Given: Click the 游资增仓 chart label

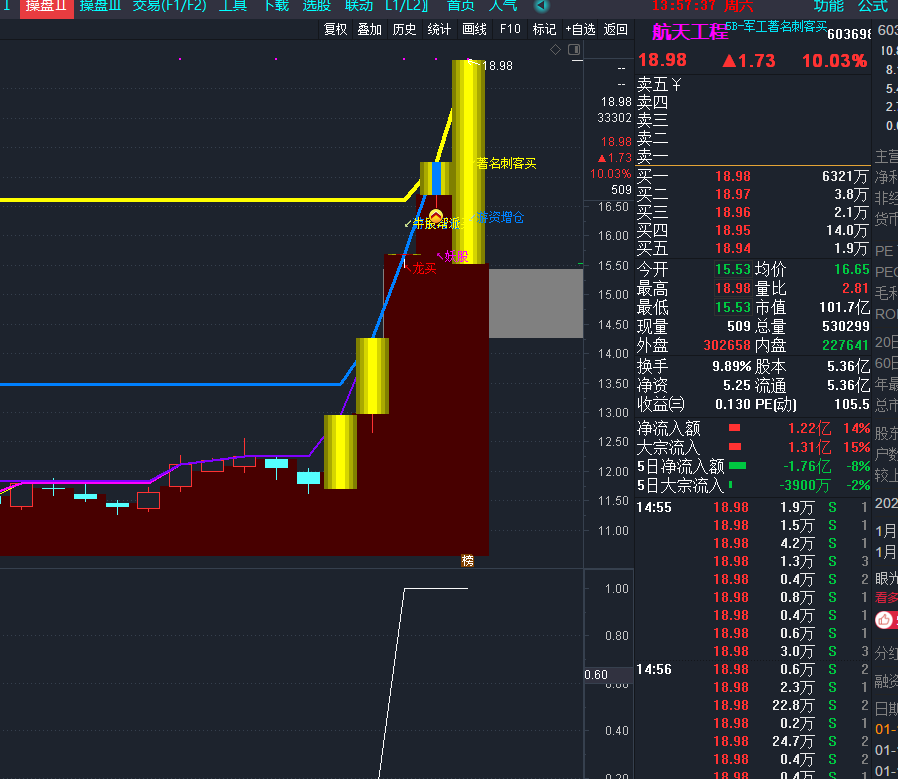Looking at the screenshot, I should [x=500, y=218].
